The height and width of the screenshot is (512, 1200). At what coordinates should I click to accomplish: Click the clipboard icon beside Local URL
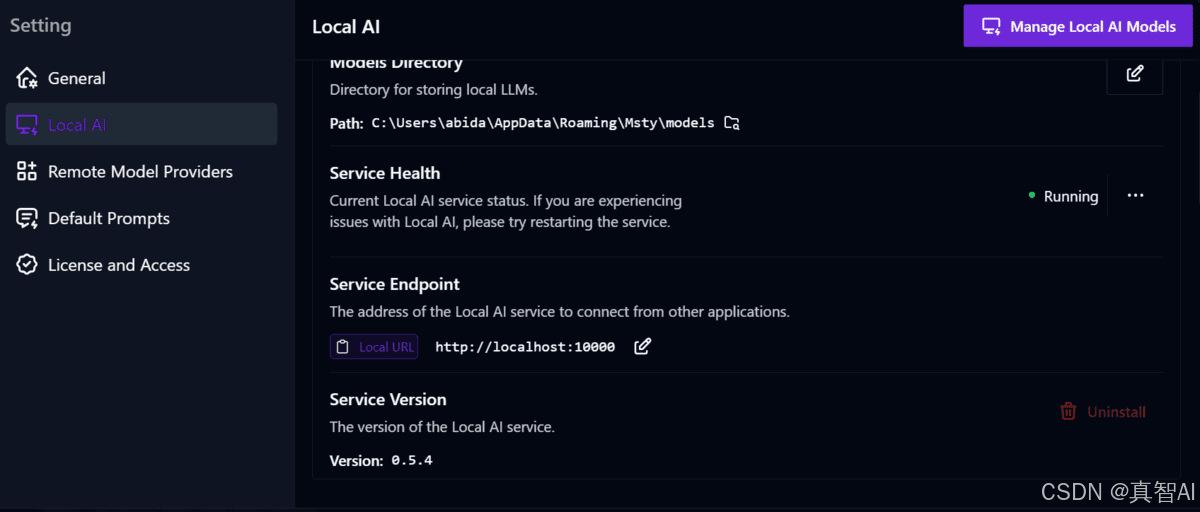pyautogui.click(x=343, y=347)
